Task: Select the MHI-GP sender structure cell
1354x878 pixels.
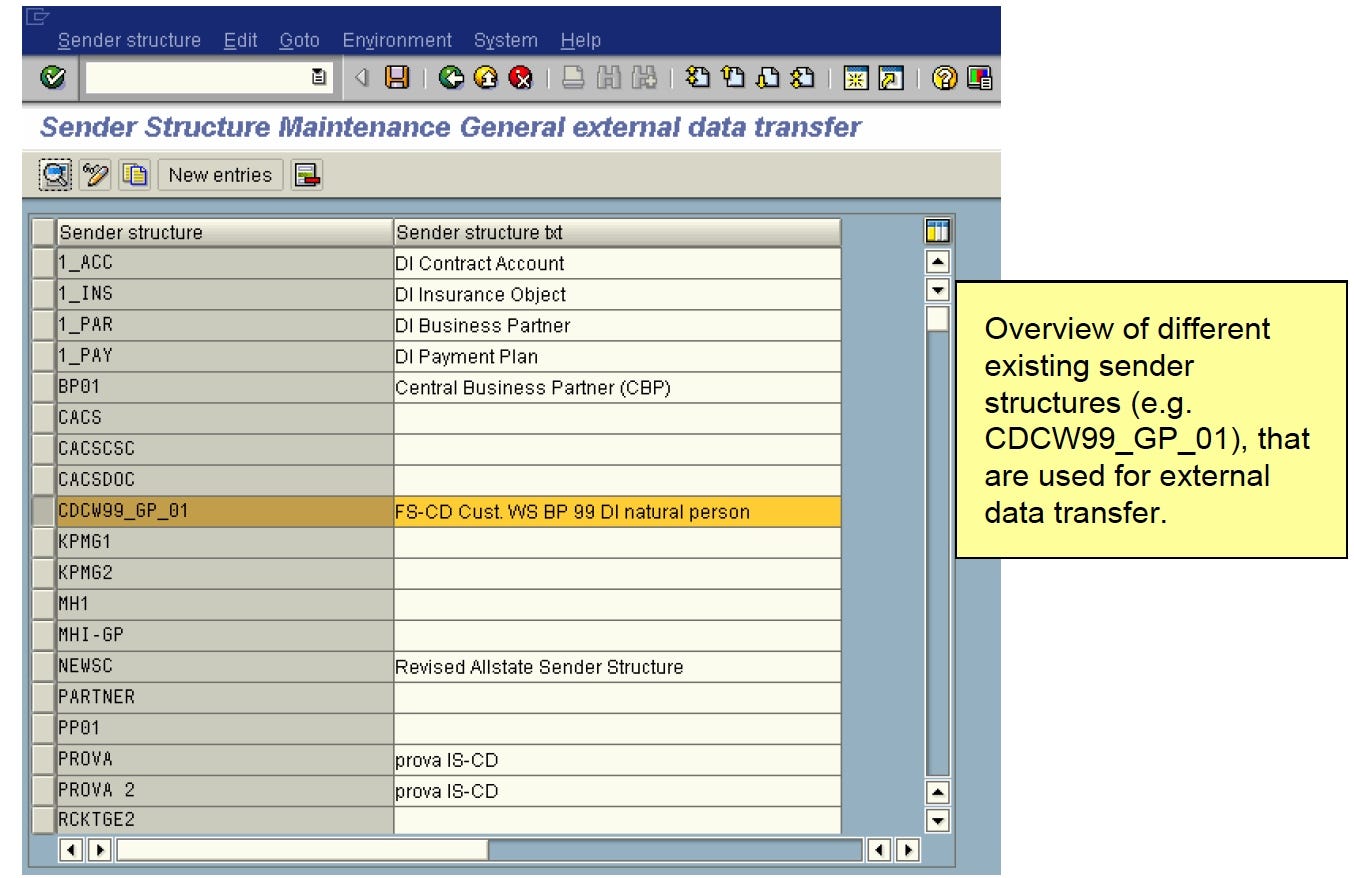Action: (x=224, y=636)
